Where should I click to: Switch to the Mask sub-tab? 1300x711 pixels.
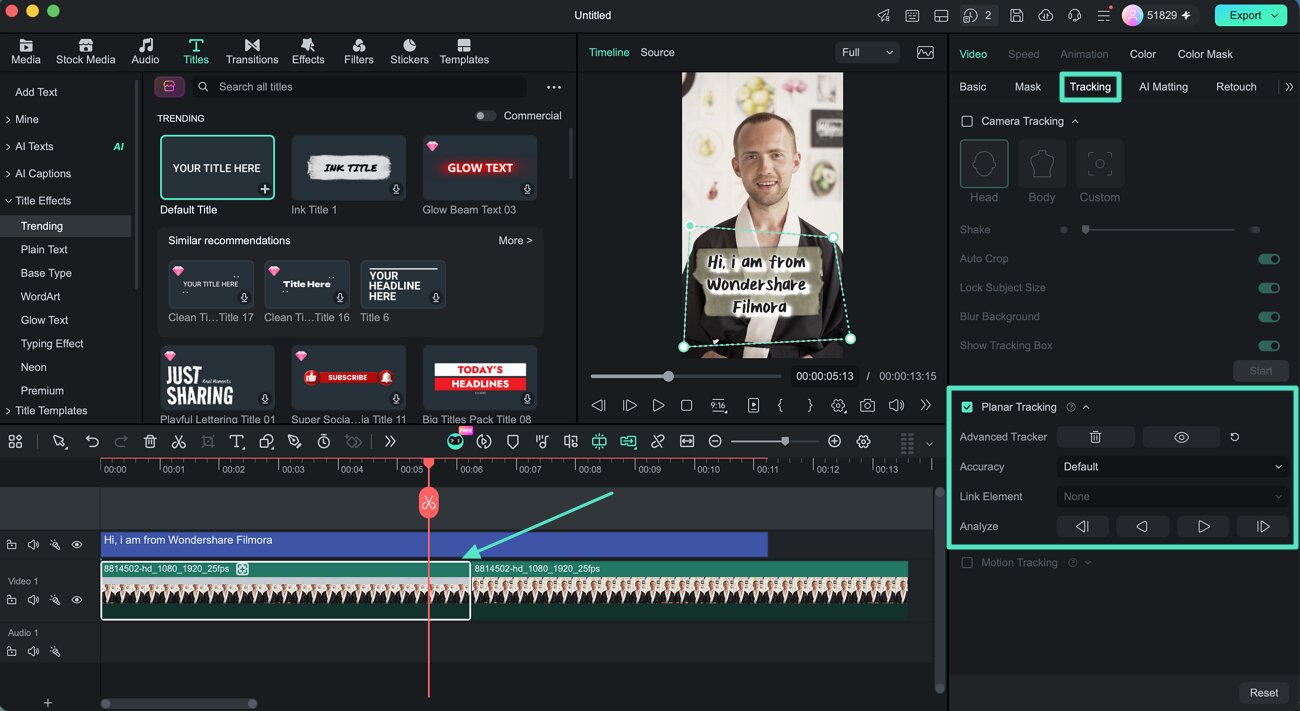click(x=1028, y=87)
